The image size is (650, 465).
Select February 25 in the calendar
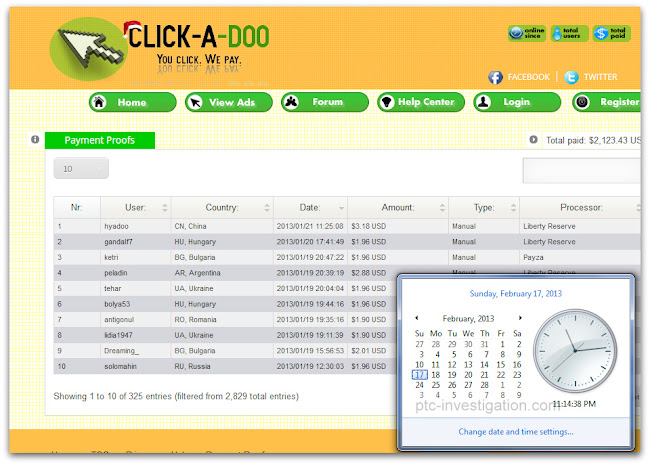(436, 385)
